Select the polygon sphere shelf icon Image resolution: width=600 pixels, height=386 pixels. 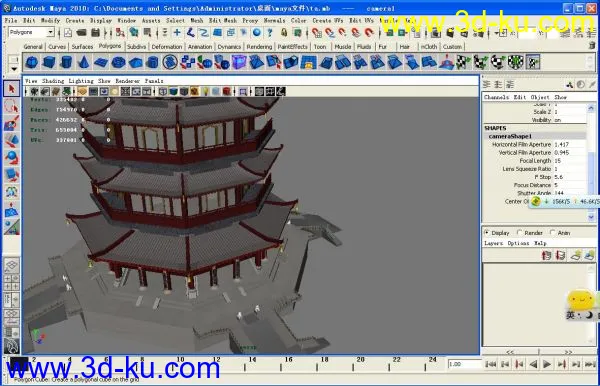coord(32,62)
